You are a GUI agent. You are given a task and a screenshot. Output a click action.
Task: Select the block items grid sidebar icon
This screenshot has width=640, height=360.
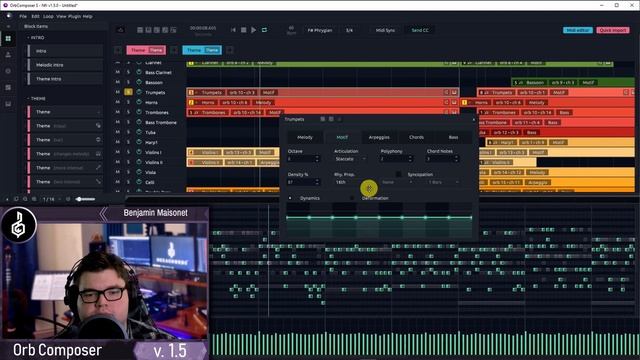click(8, 38)
